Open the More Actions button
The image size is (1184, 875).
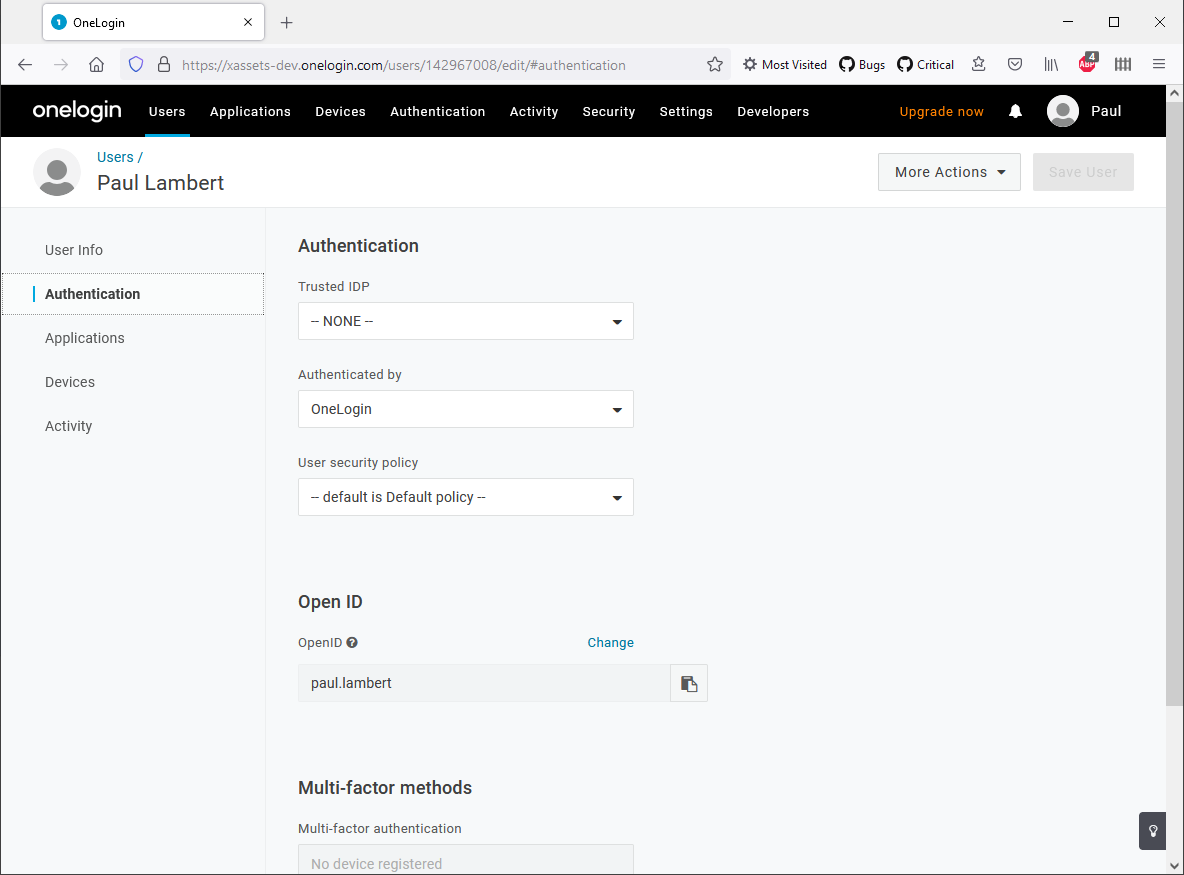[x=948, y=171]
